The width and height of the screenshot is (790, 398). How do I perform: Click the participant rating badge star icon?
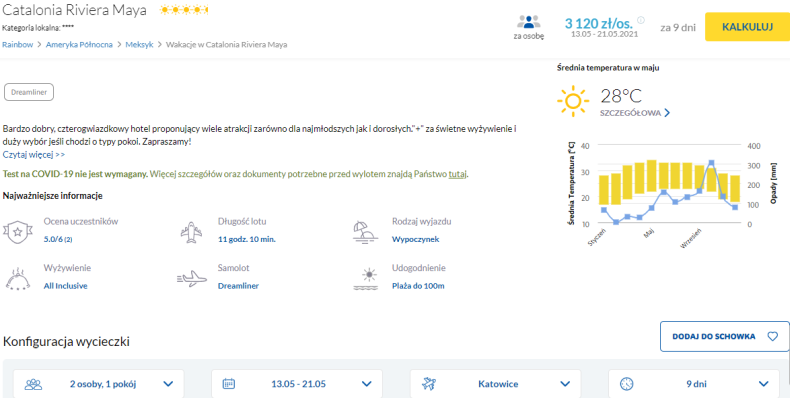point(18,231)
